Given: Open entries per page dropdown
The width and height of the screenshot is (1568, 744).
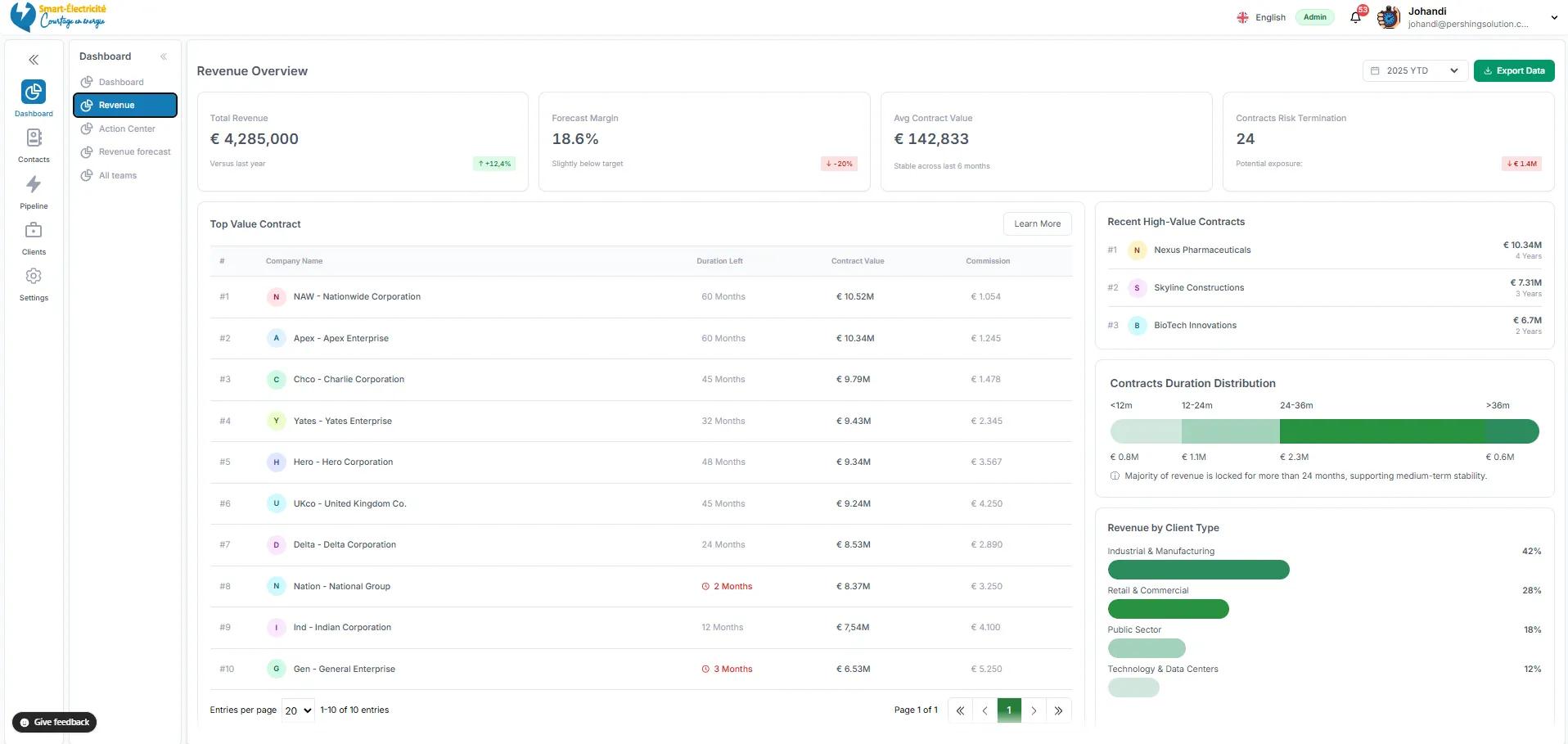Looking at the screenshot, I should coord(298,710).
